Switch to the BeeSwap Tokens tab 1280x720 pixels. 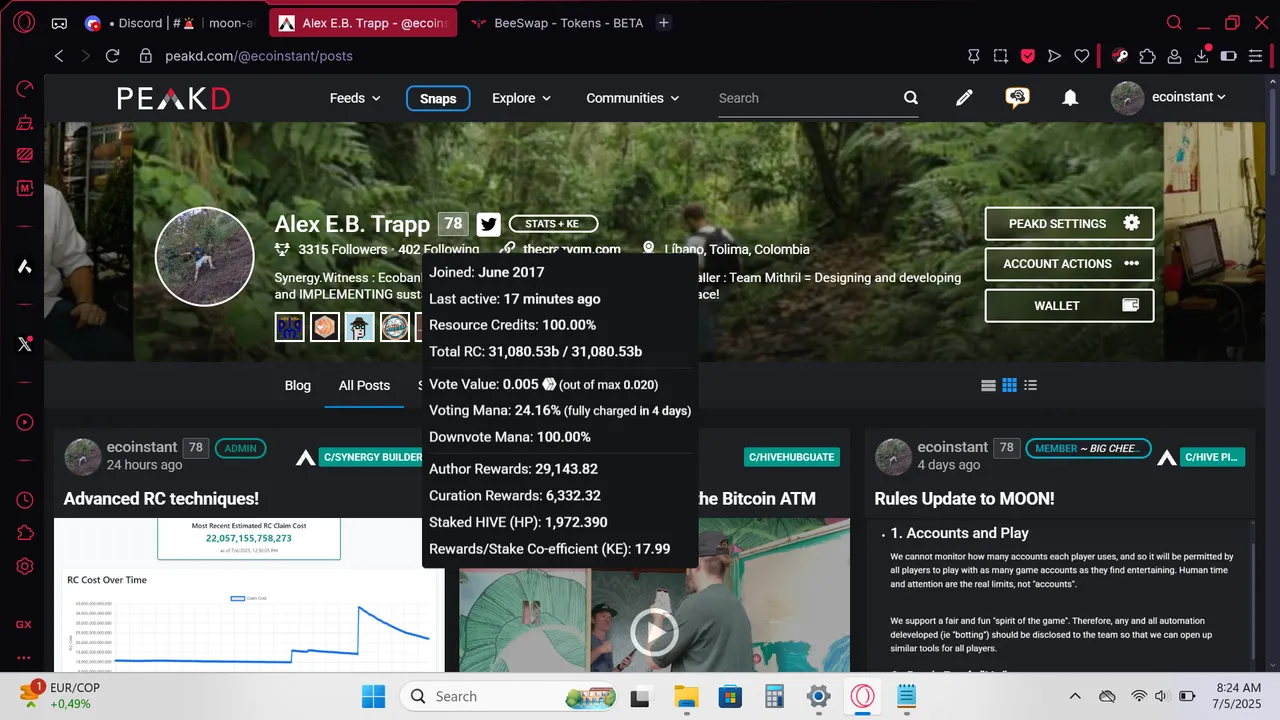coord(558,23)
